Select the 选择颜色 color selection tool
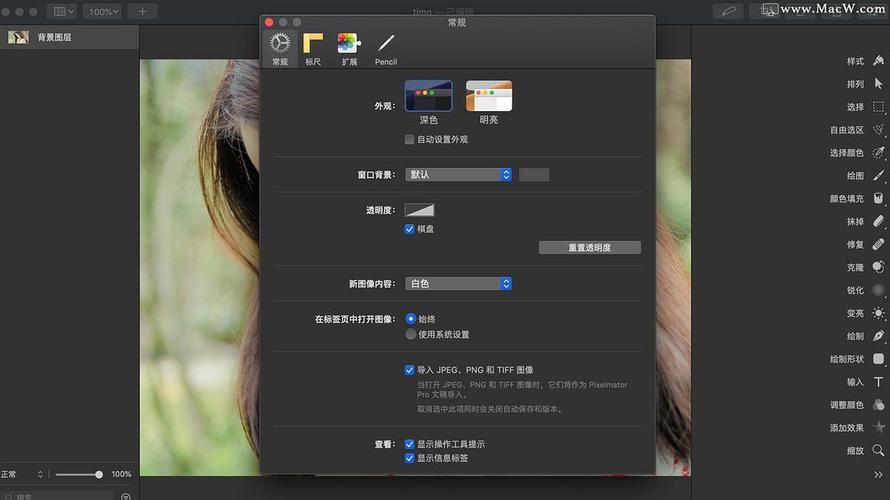 (x=878, y=152)
